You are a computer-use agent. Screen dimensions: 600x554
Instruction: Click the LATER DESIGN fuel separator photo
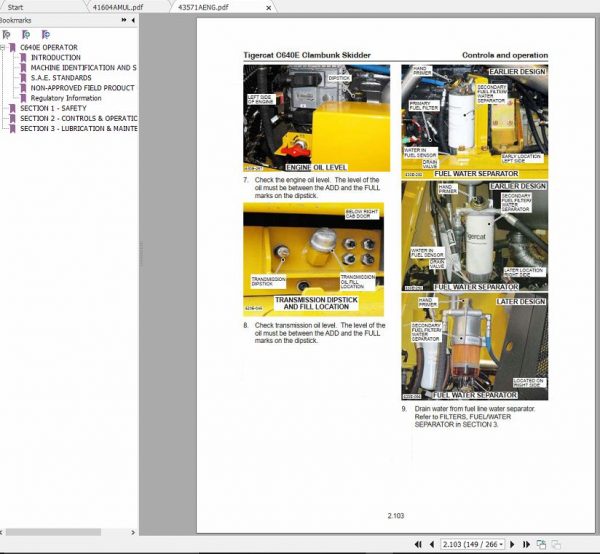click(x=474, y=347)
